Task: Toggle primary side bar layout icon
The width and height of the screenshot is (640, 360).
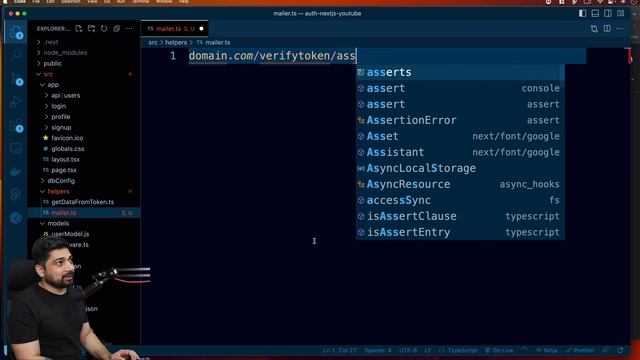Action: (582, 13)
